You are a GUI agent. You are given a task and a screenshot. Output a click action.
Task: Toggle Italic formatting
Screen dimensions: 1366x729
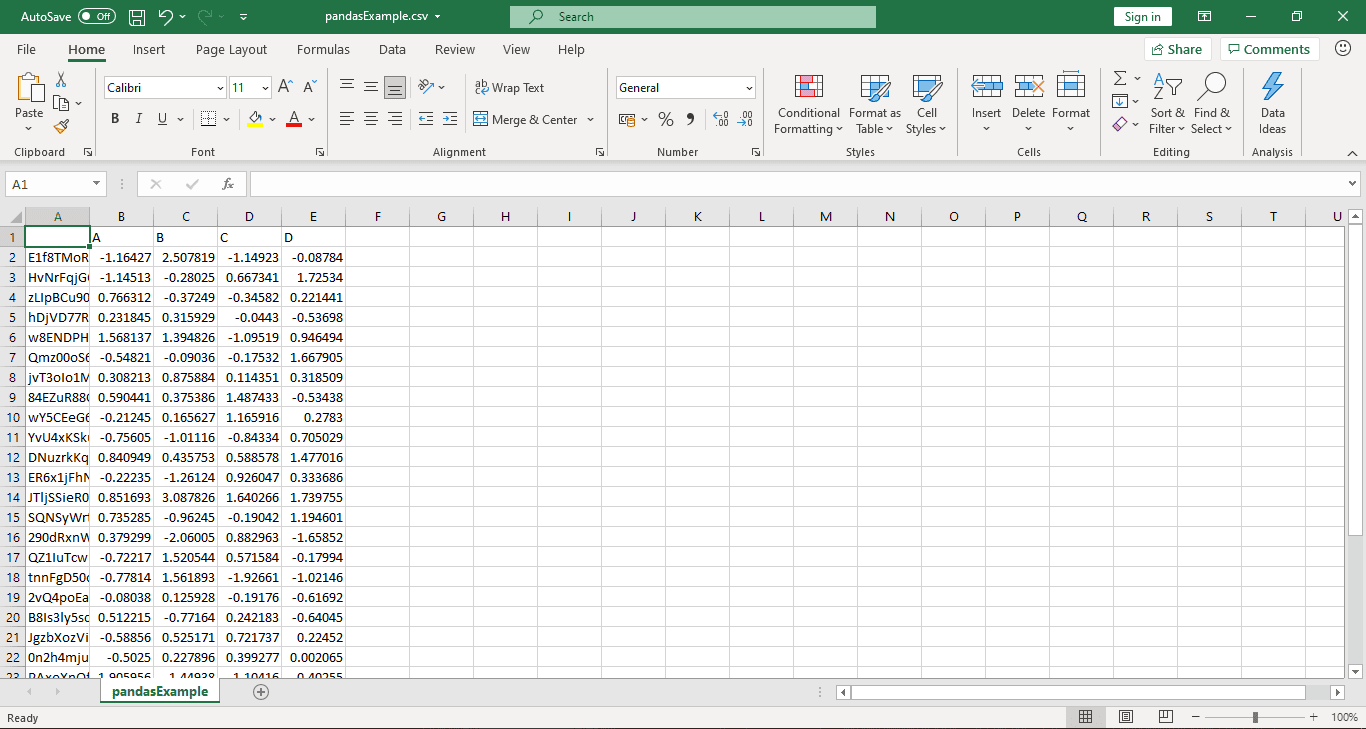click(139, 119)
